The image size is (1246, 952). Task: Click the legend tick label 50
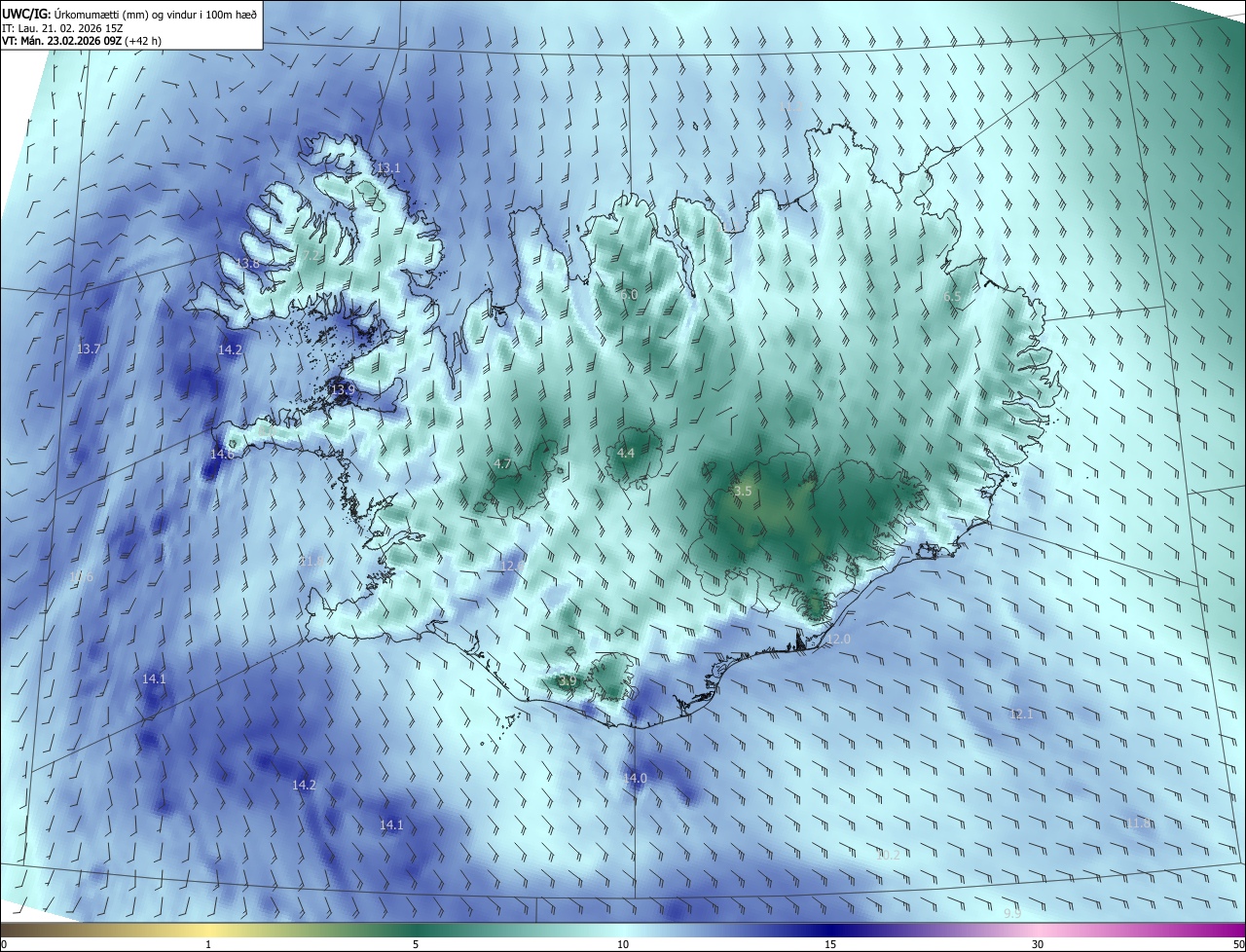coord(1239,944)
